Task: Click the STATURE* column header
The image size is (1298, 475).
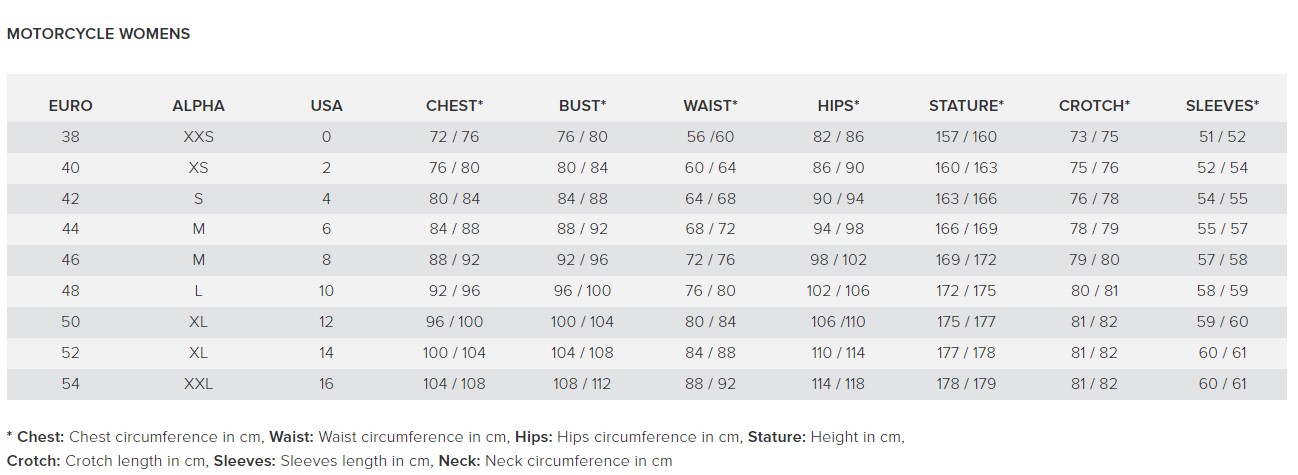Action: pos(966,106)
